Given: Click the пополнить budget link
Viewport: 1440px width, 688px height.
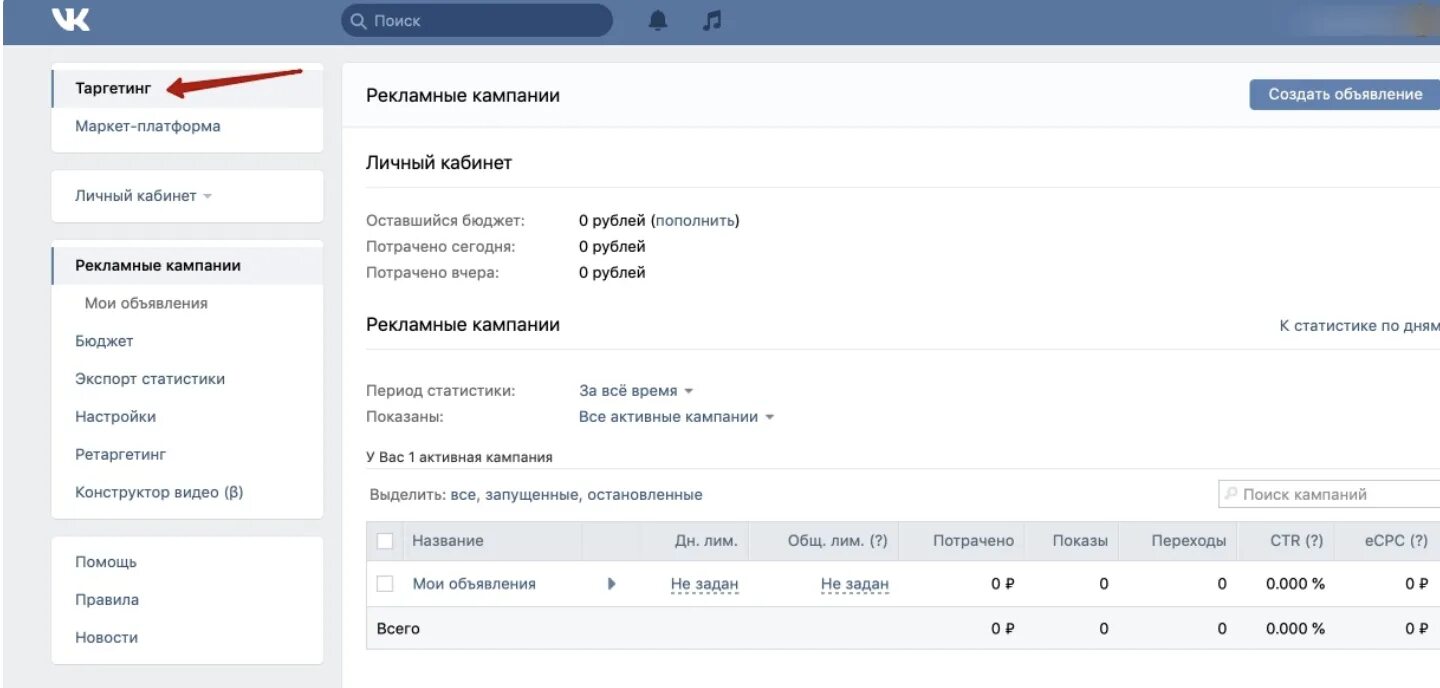Looking at the screenshot, I should [695, 221].
